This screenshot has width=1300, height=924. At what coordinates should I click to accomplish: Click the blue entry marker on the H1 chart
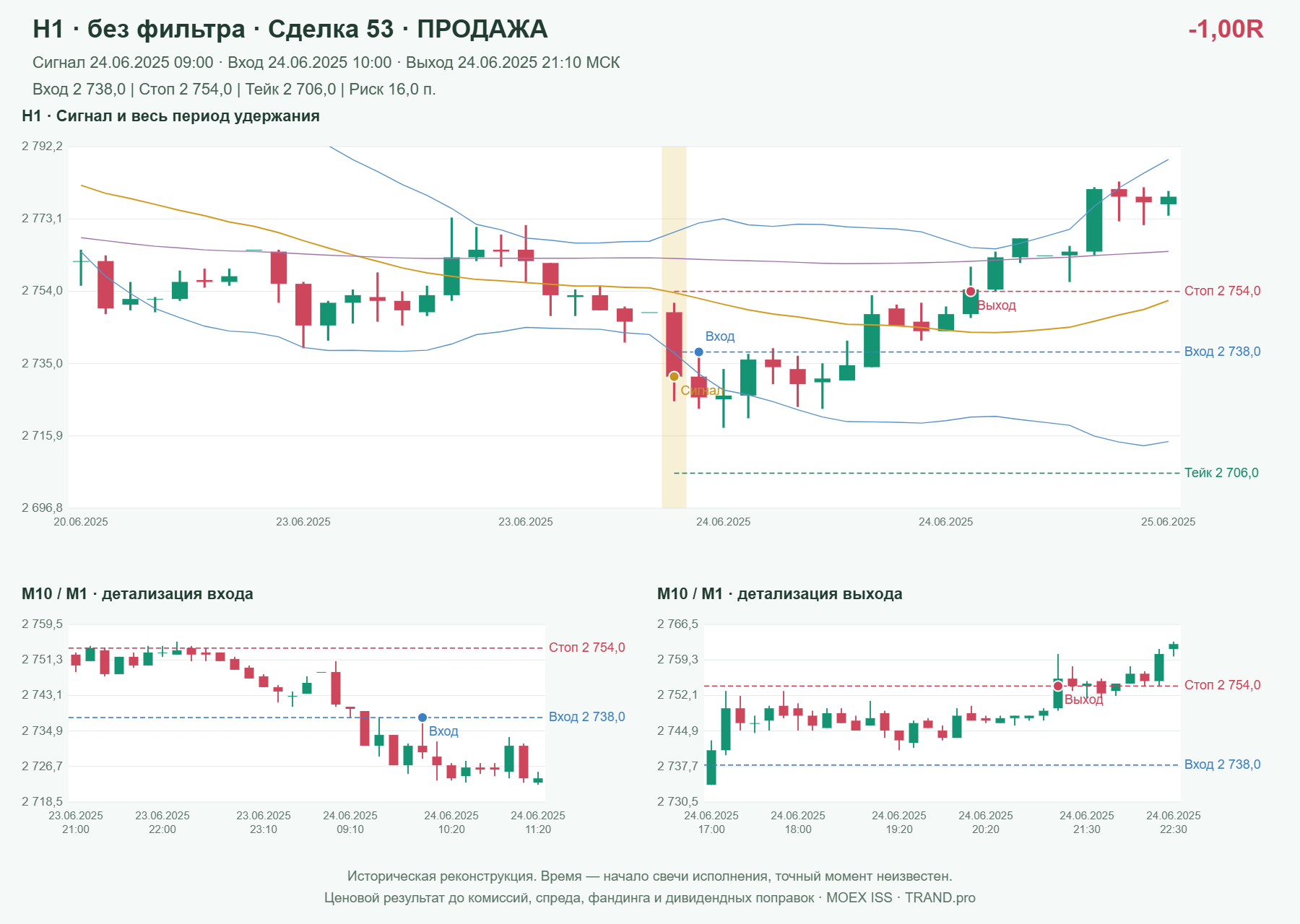click(x=698, y=352)
